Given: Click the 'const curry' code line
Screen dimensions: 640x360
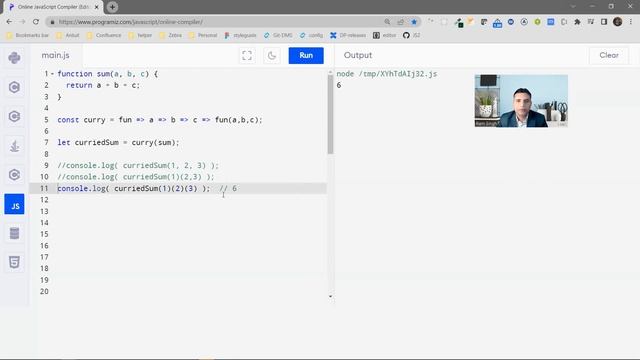Looking at the screenshot, I should (x=160, y=120).
